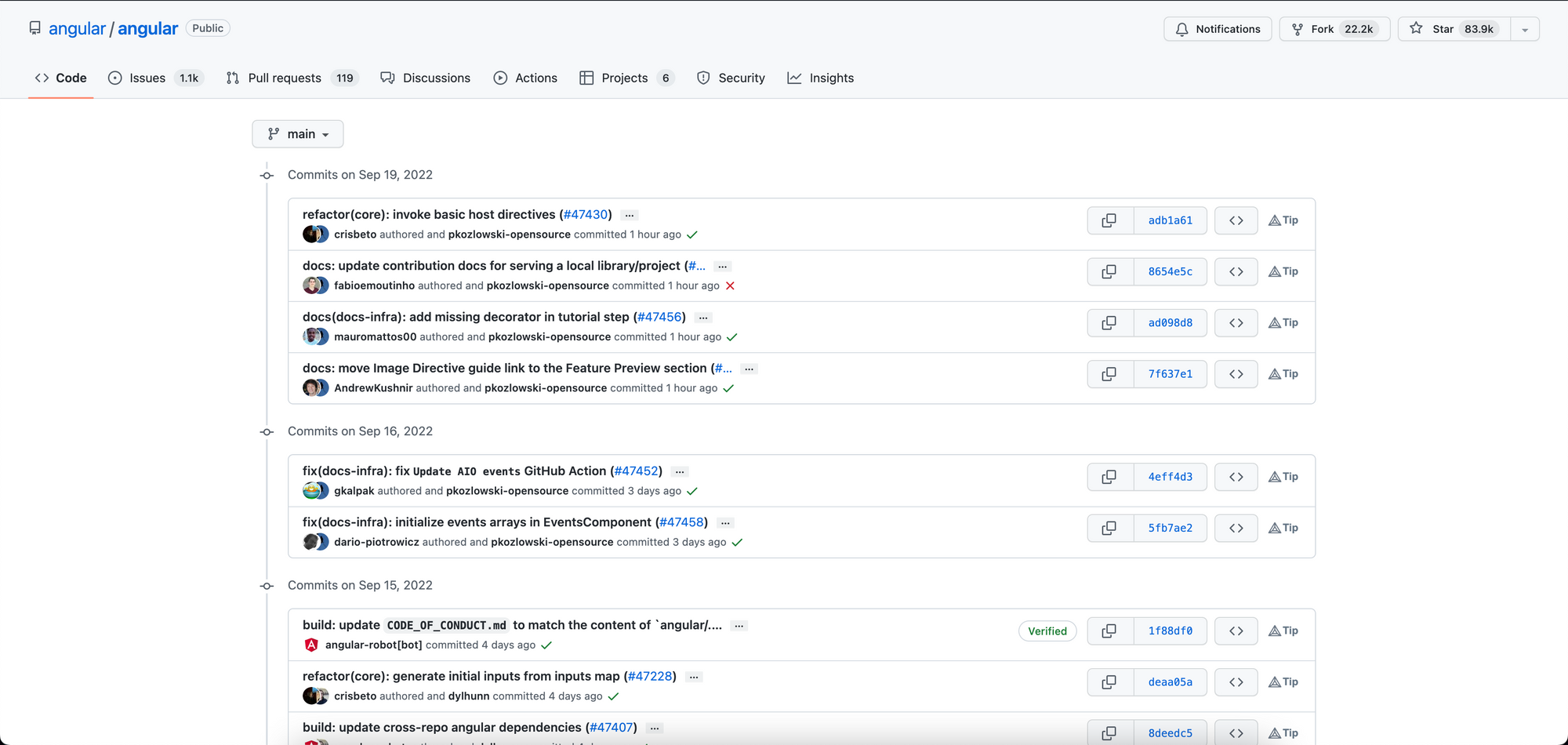
Task: Click the Notifications button
Action: coord(1218,29)
